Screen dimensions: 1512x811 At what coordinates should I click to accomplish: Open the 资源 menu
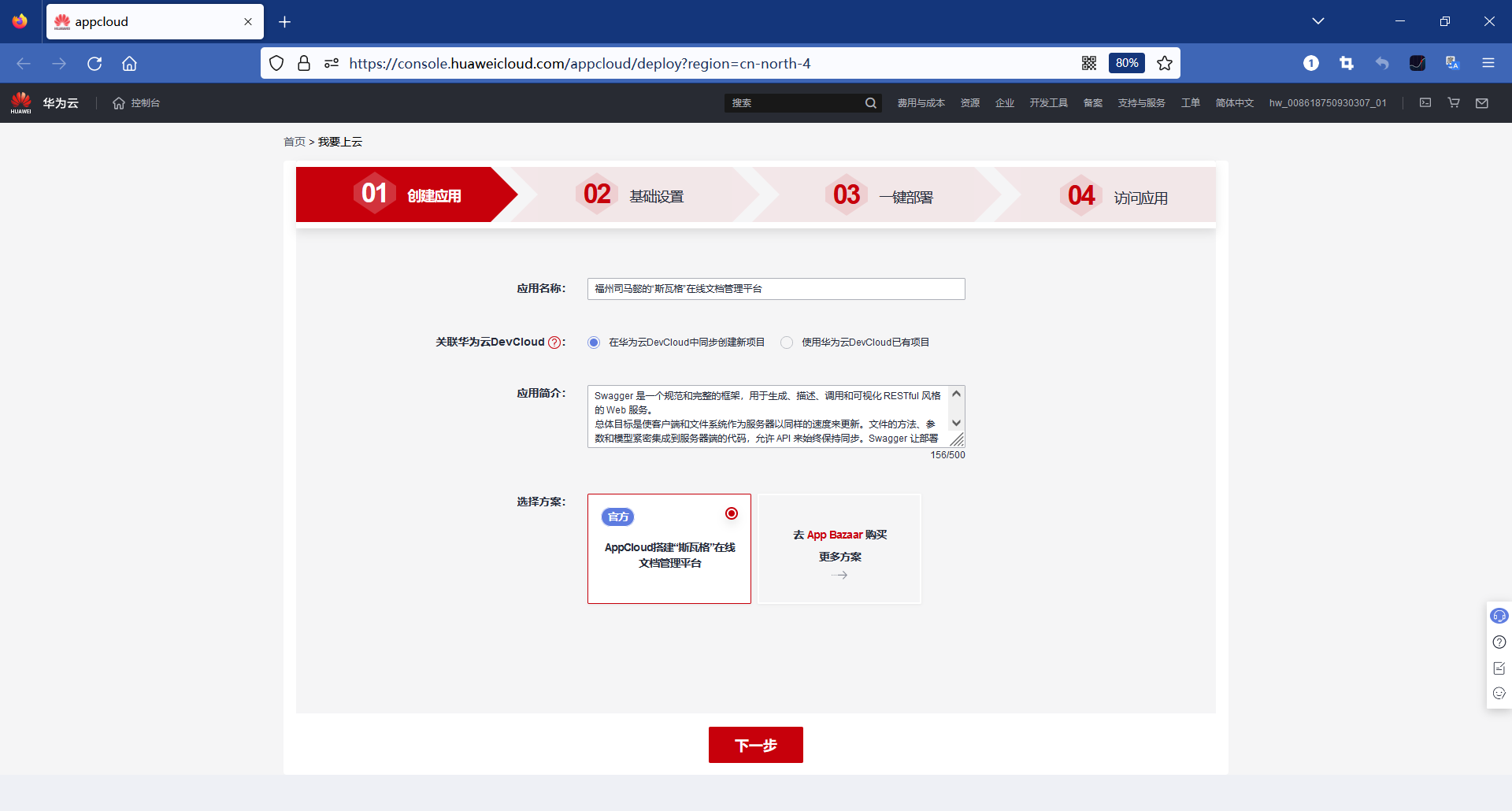coord(970,103)
